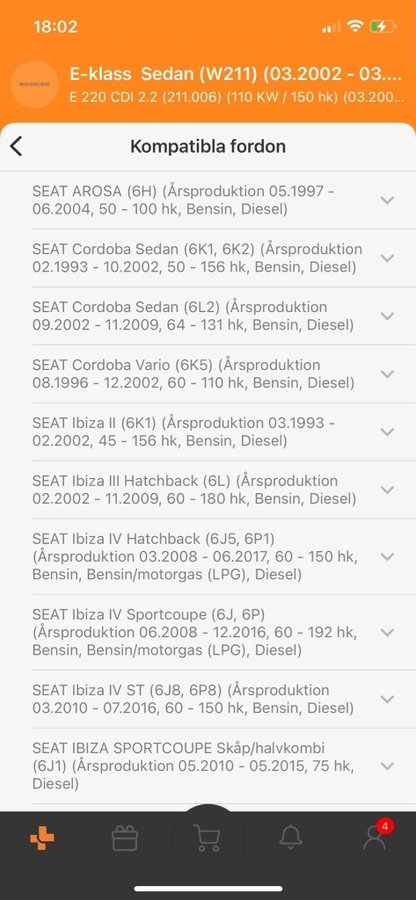Expand SEAT IBIZA SPORTCOUPE Skåp/halvkombi chevron
Image resolution: width=416 pixels, height=900 pixels.
(387, 766)
